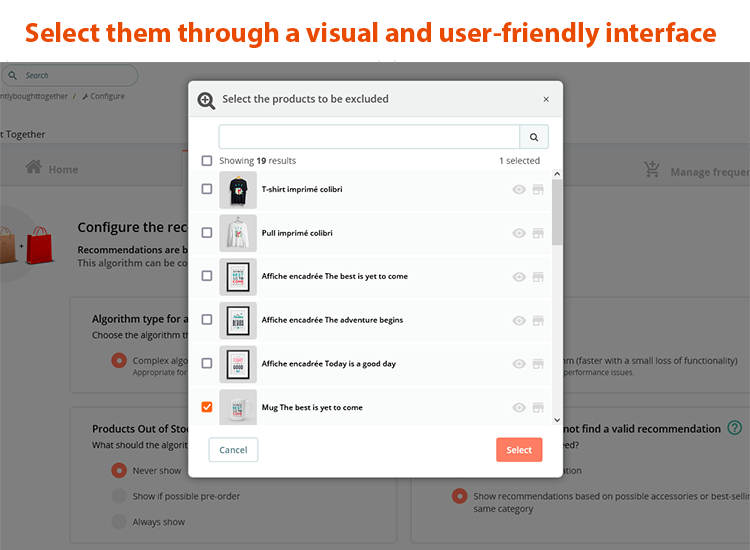
Task: Click the search magnifier button in the dialog
Action: pyautogui.click(x=534, y=137)
